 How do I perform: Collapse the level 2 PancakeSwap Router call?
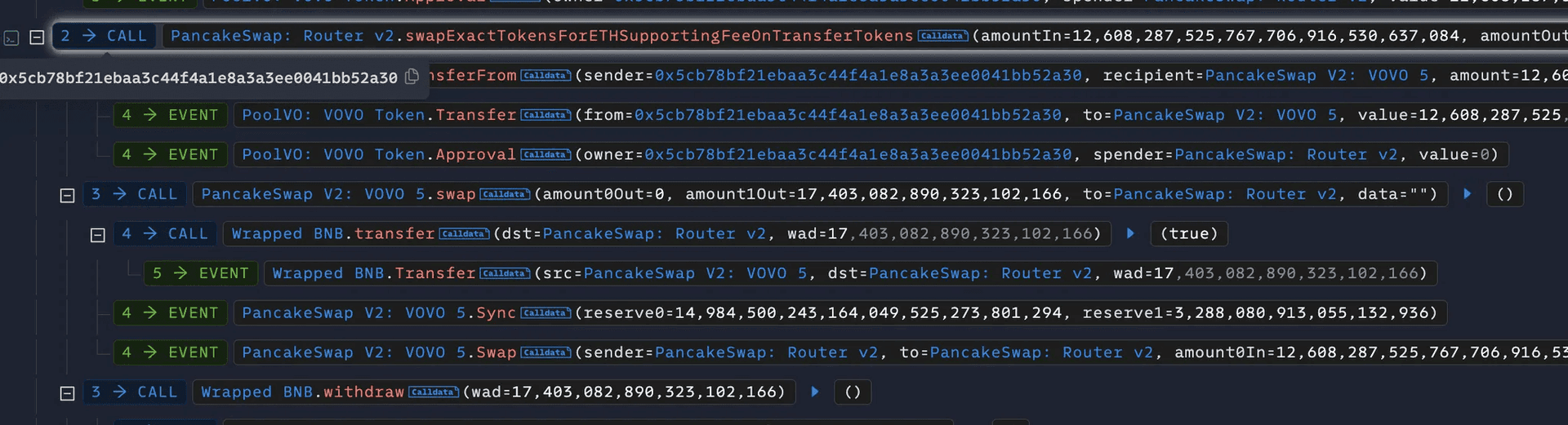37,38
